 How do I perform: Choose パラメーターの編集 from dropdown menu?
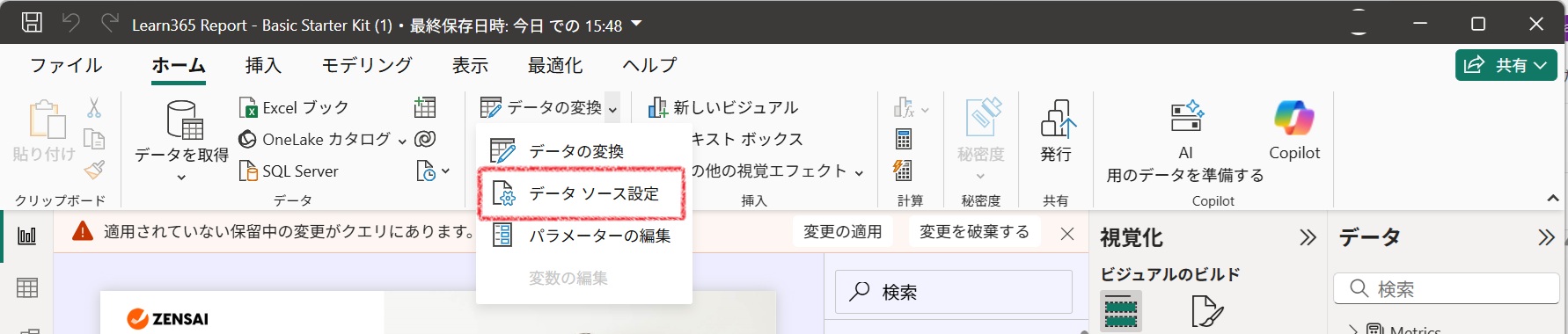583,236
